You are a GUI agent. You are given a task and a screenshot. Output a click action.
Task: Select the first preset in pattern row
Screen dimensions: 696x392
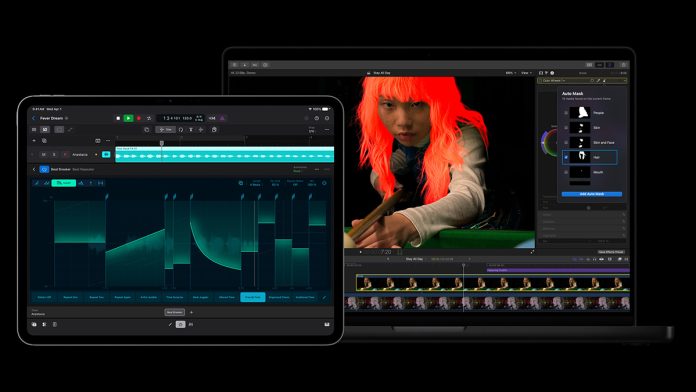[44, 297]
